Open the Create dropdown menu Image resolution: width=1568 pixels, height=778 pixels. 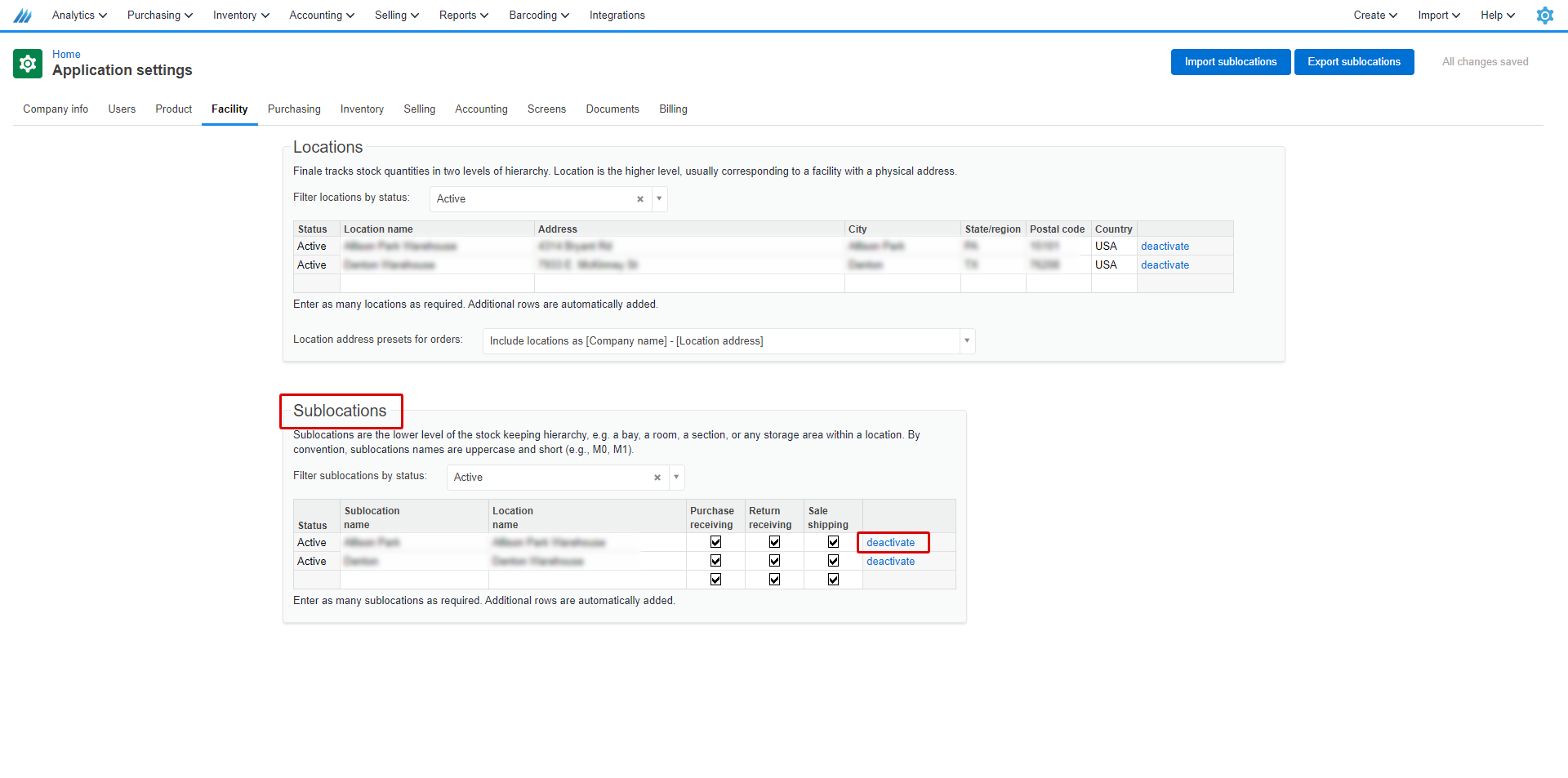point(1375,16)
